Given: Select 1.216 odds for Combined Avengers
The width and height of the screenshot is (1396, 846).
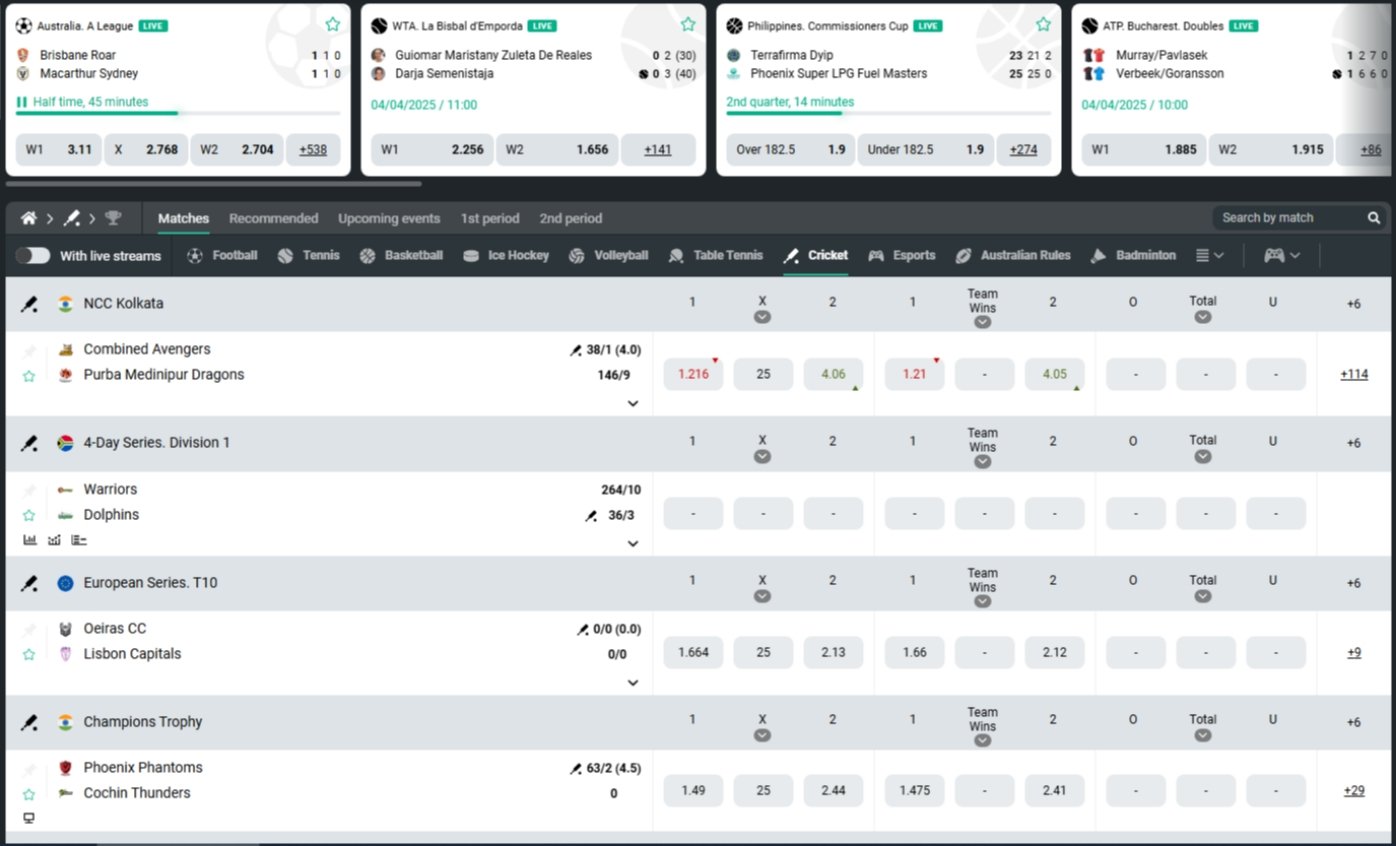Looking at the screenshot, I should coord(693,374).
